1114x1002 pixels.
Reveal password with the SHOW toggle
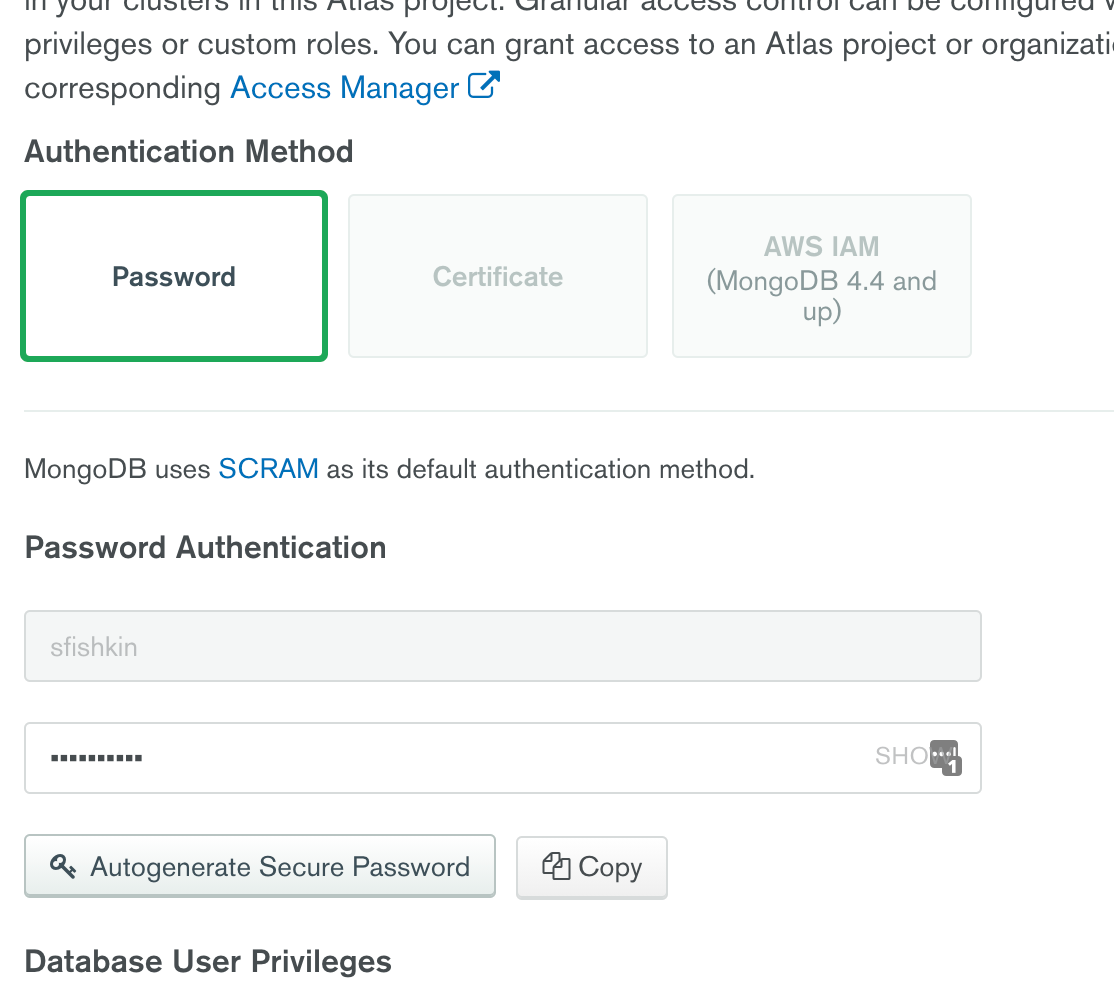coord(900,756)
